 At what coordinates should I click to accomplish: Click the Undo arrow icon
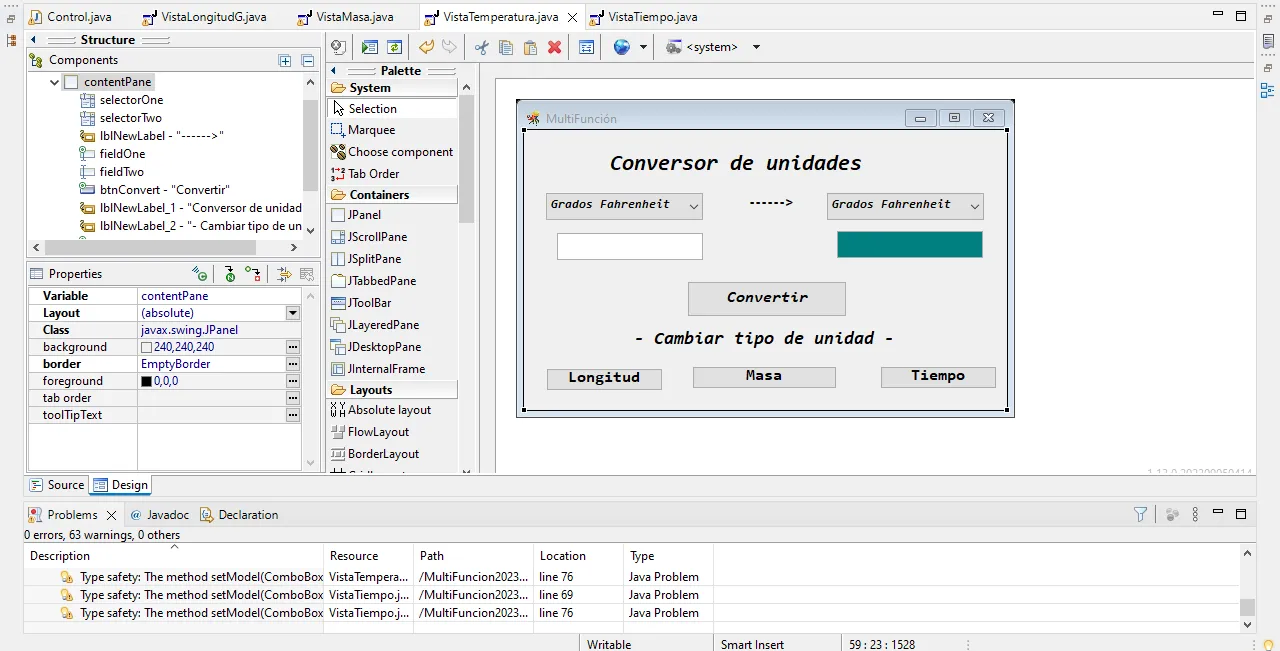[426, 47]
